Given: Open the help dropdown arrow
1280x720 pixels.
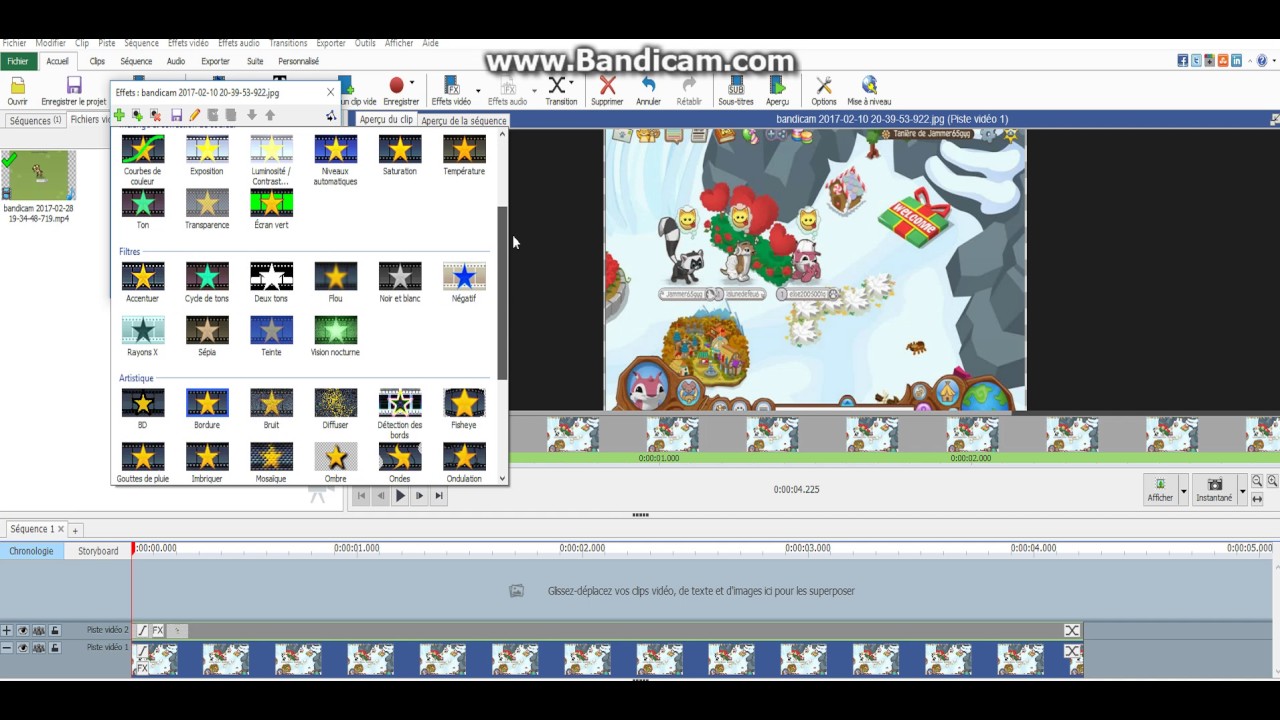Looking at the screenshot, I should coord(1272,61).
